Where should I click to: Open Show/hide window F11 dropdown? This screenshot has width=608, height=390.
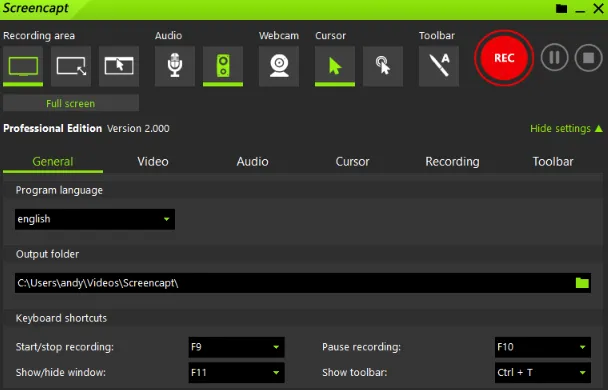coord(237,372)
